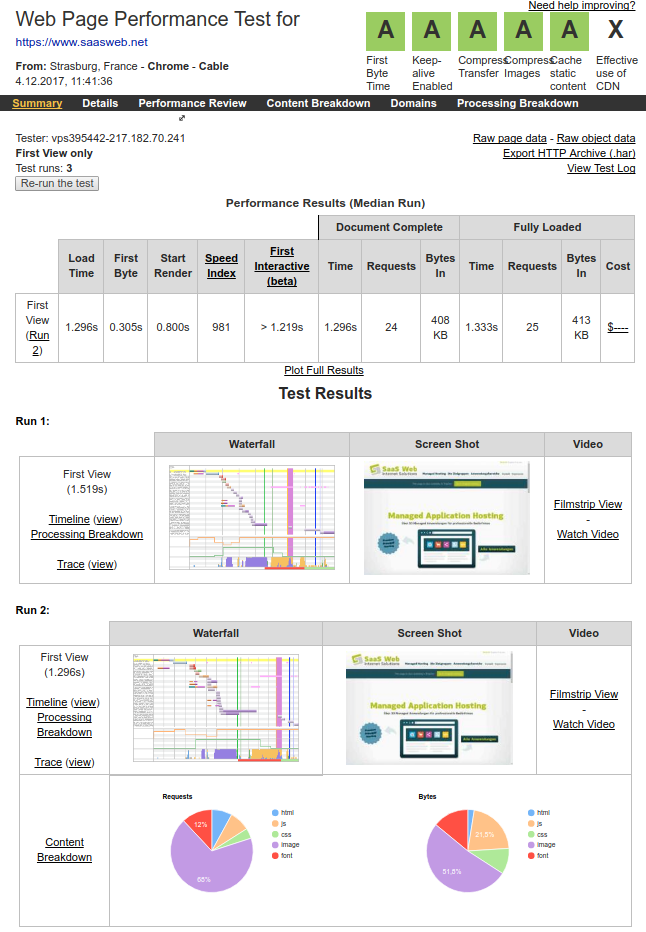Click the Load Time value 1.296s
This screenshot has height=932, width=646.
[x=81, y=328]
